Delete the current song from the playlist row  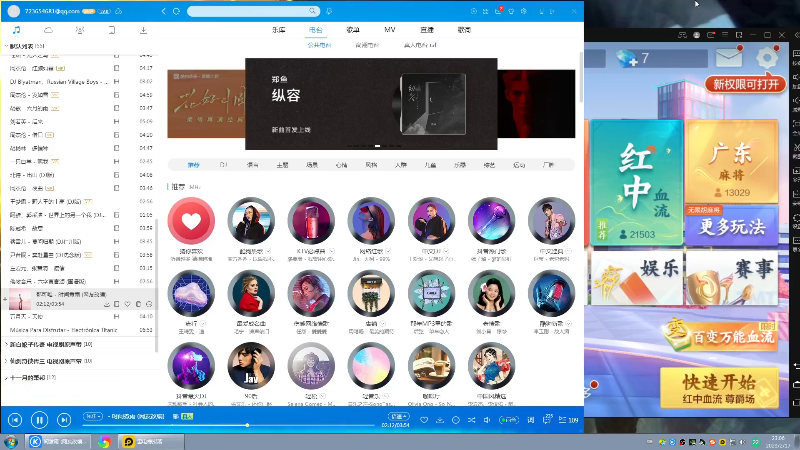coord(138,304)
